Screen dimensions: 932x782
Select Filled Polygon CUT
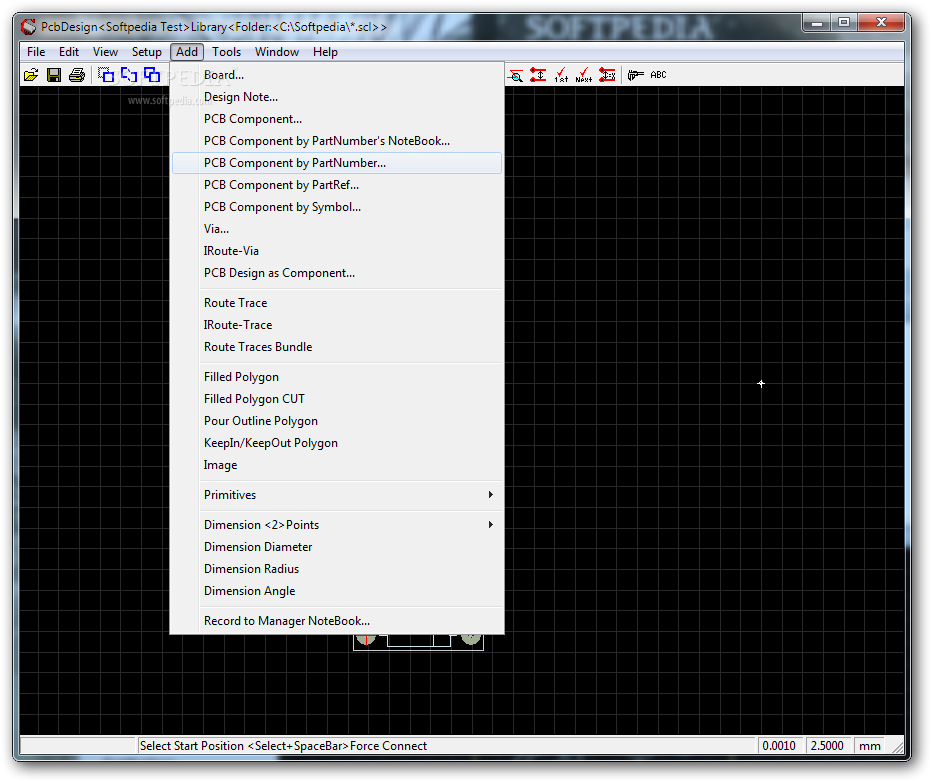click(x=337, y=399)
